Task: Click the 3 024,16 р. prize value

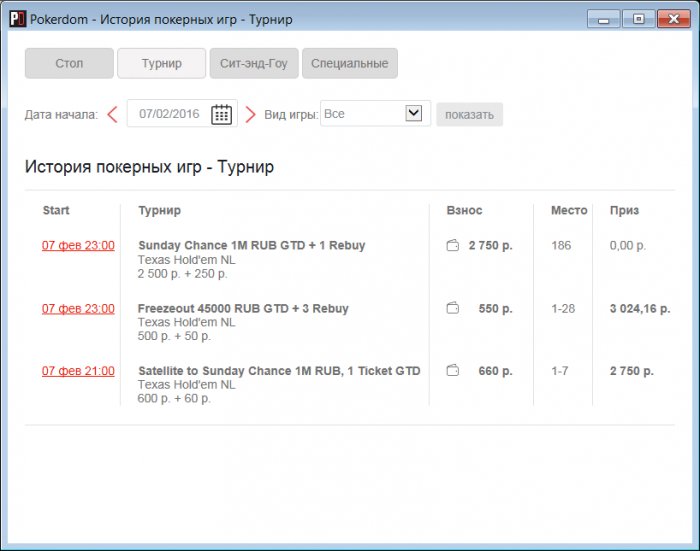Action: 640,309
